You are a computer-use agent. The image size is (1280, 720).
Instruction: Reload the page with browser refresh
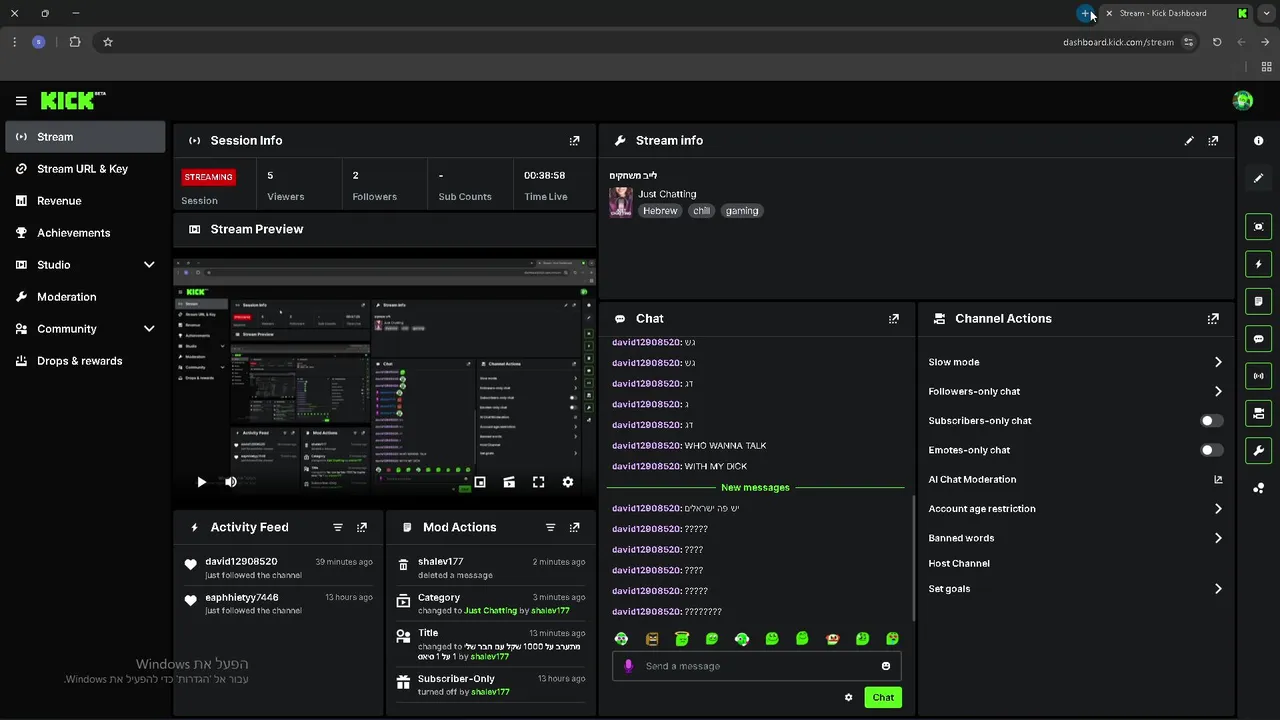click(1217, 42)
